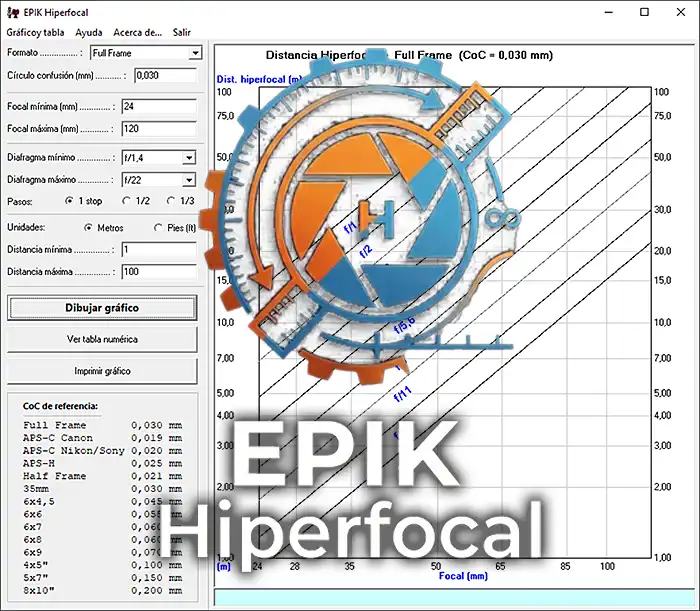The width and height of the screenshot is (700, 611).
Task: Click the Distancia mínima input field
Action: [x=159, y=249]
